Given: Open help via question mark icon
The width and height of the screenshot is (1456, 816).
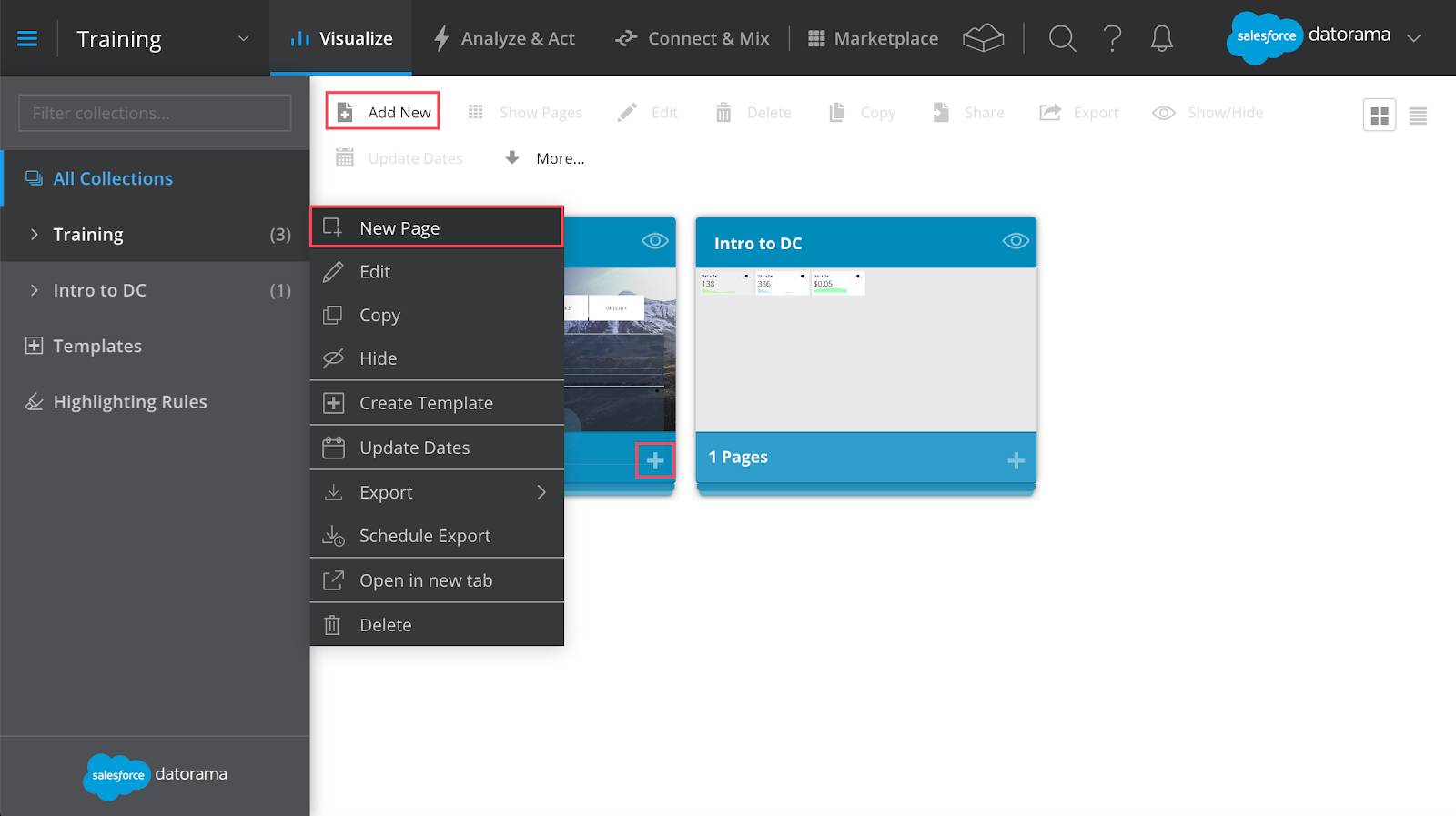Looking at the screenshot, I should [1112, 38].
